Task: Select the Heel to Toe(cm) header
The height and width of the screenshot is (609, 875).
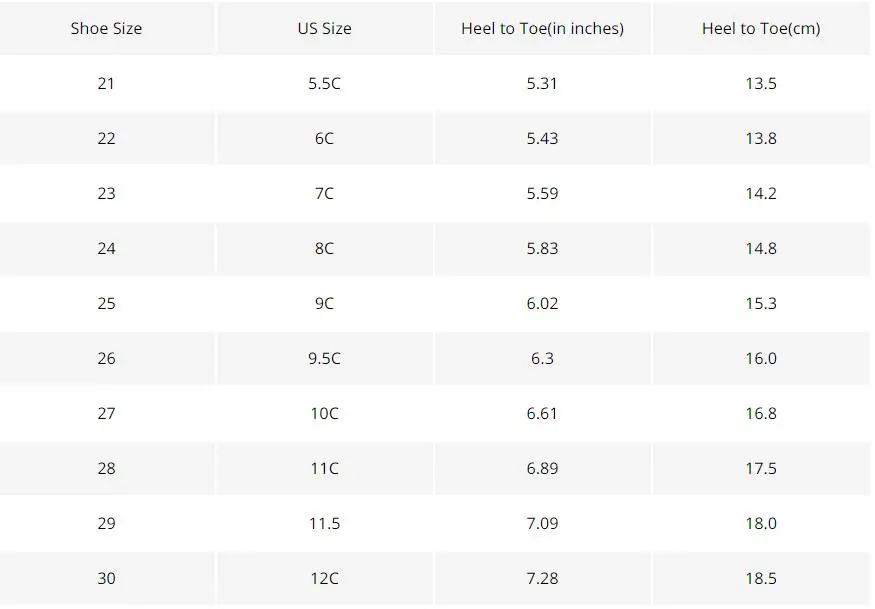Action: pos(761,28)
